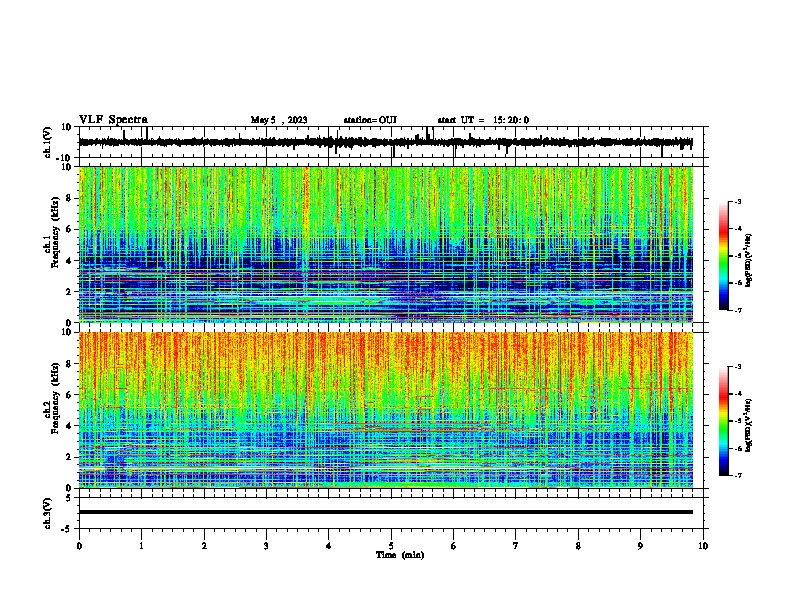Click the ch.1 spectrogram plot area
792x612 pixels.
pos(386,244)
